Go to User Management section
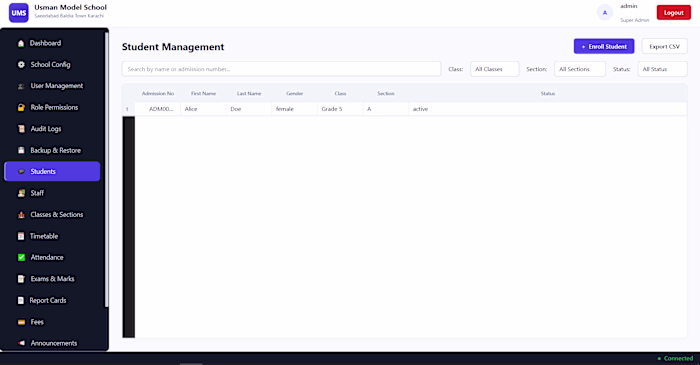700x365 pixels. [x=52, y=86]
